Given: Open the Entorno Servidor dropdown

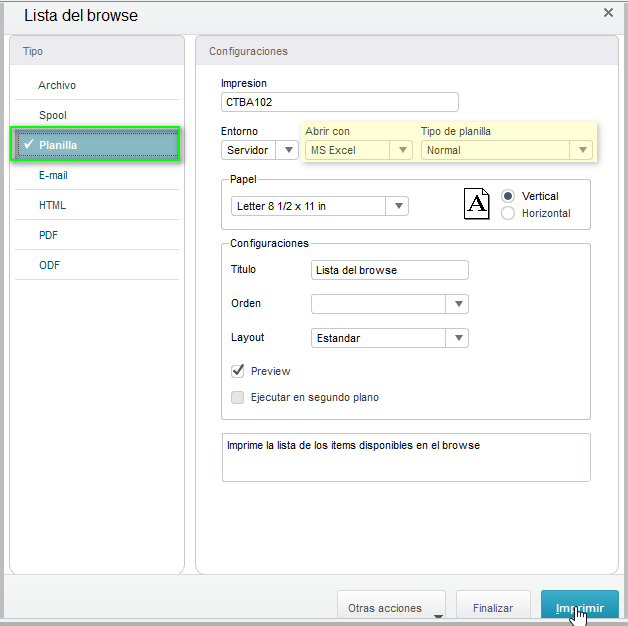Looking at the screenshot, I should tap(260, 150).
